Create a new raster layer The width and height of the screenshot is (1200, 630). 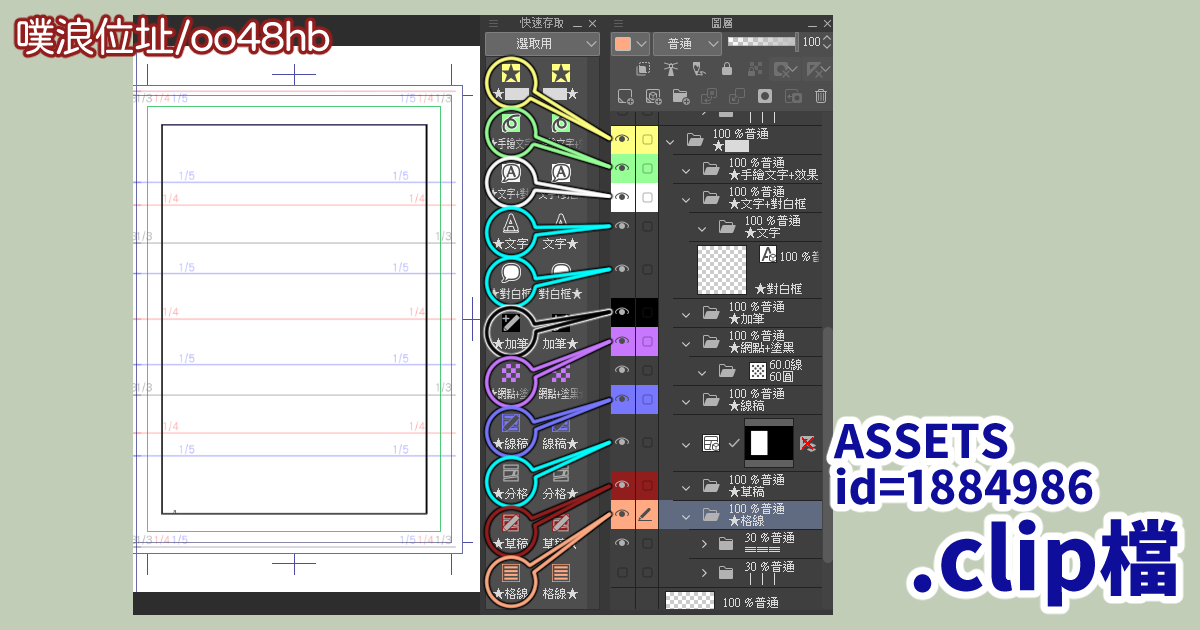coord(626,96)
